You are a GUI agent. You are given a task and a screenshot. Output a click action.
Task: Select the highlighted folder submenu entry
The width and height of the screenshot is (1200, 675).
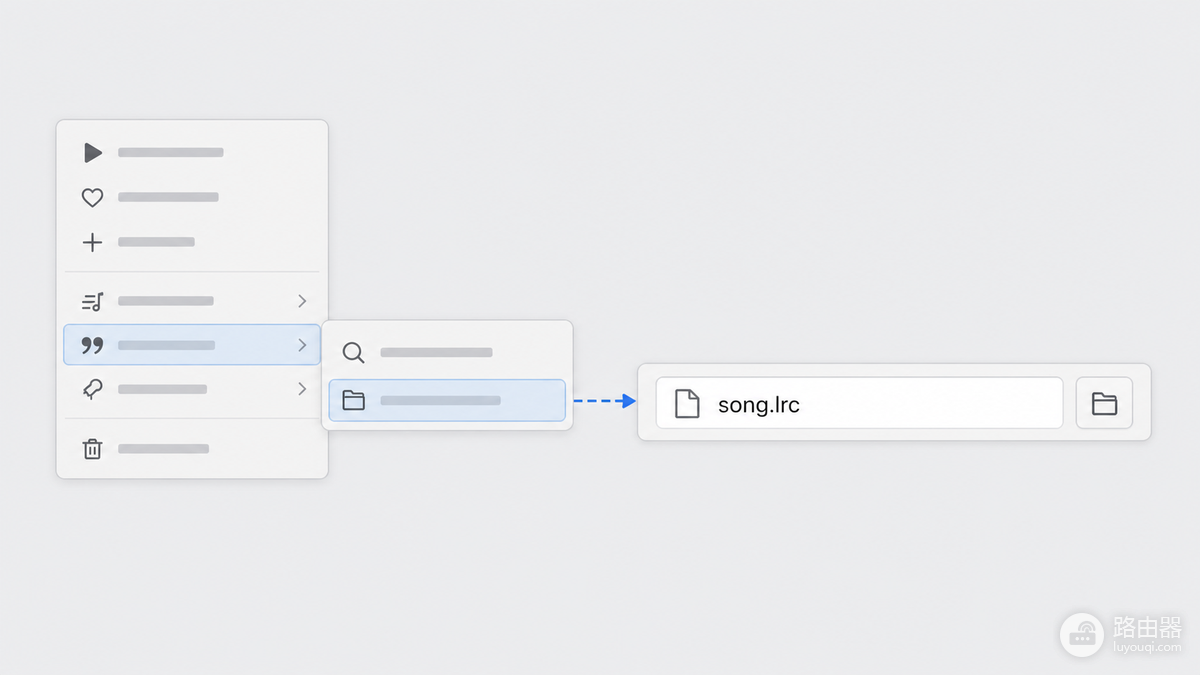coord(447,400)
